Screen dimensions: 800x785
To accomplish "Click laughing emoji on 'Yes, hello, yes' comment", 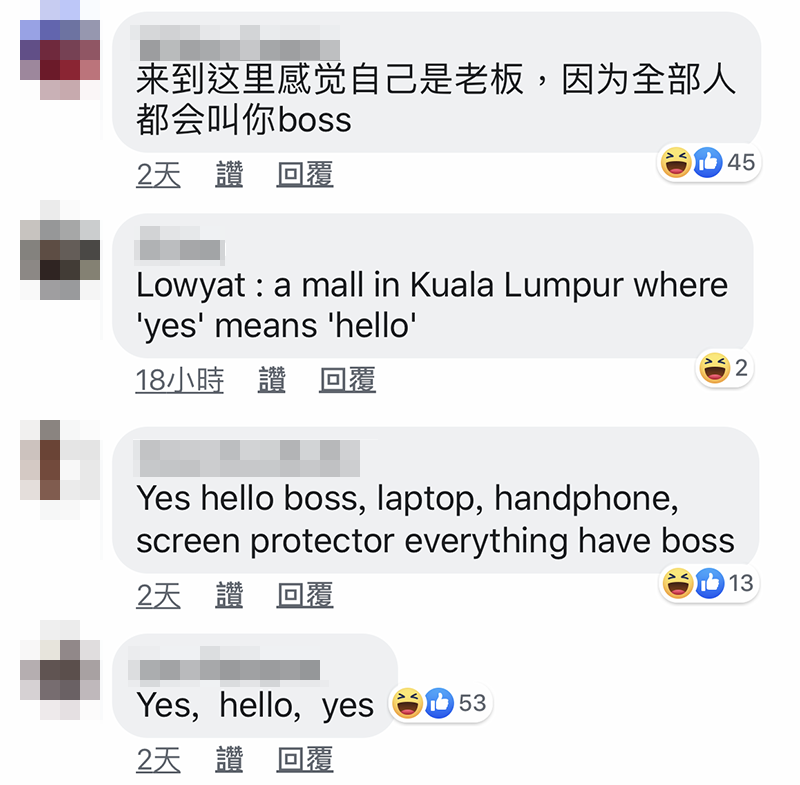I will point(407,703).
